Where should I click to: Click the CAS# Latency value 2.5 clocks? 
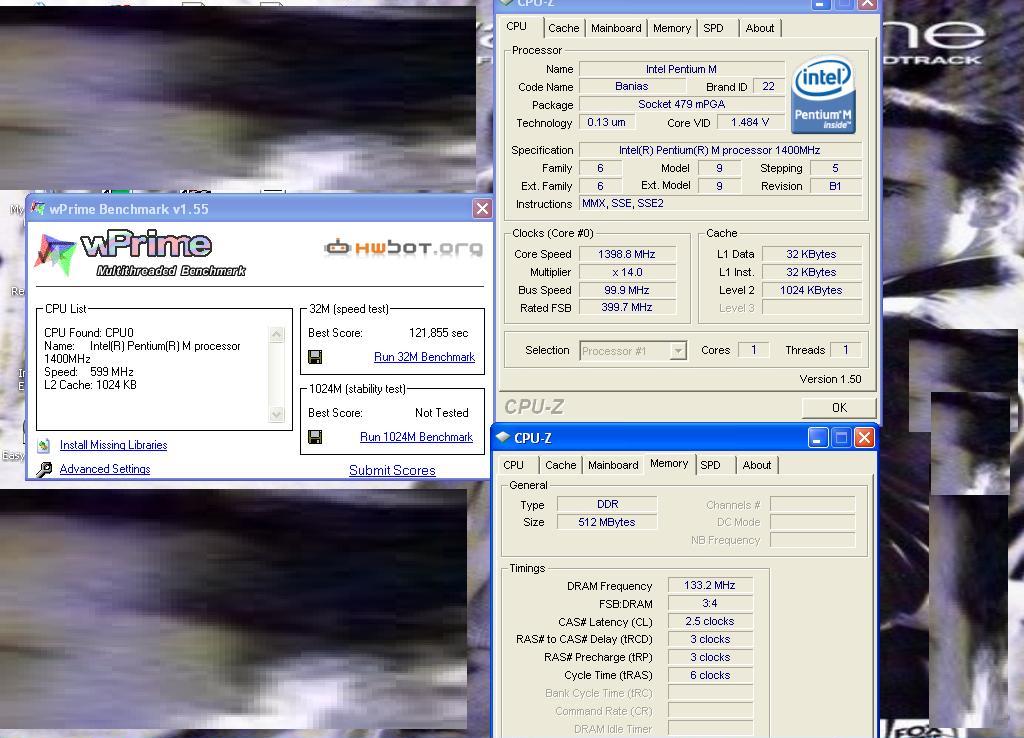[x=710, y=621]
